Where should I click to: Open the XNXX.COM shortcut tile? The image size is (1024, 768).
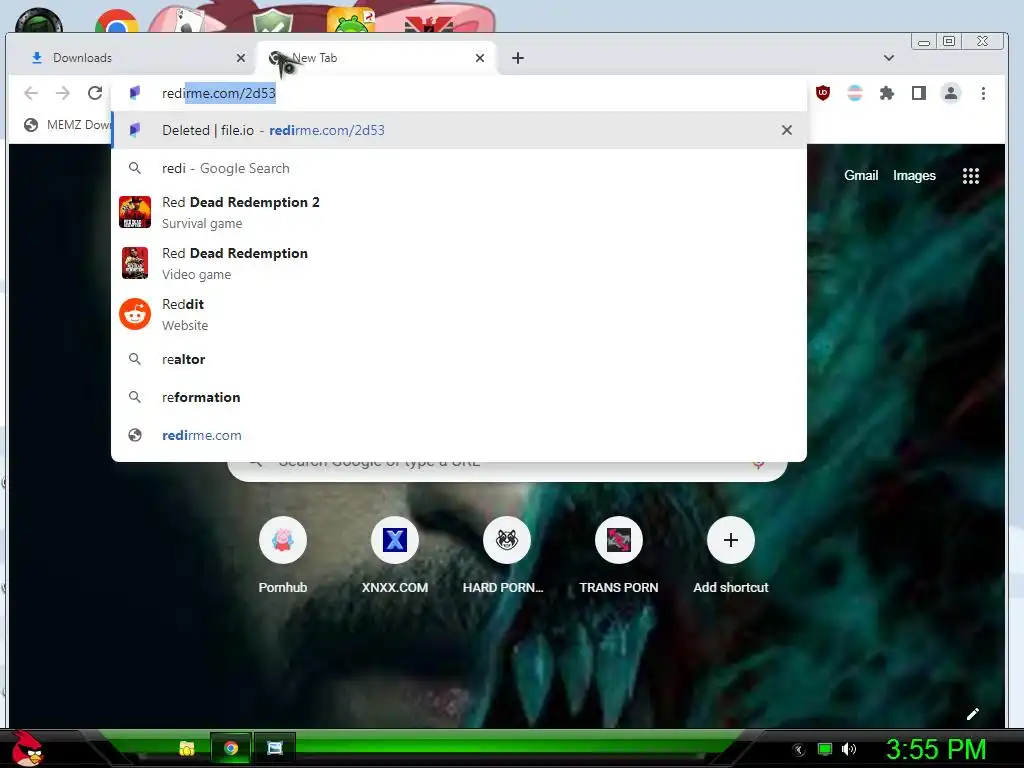pyautogui.click(x=394, y=555)
